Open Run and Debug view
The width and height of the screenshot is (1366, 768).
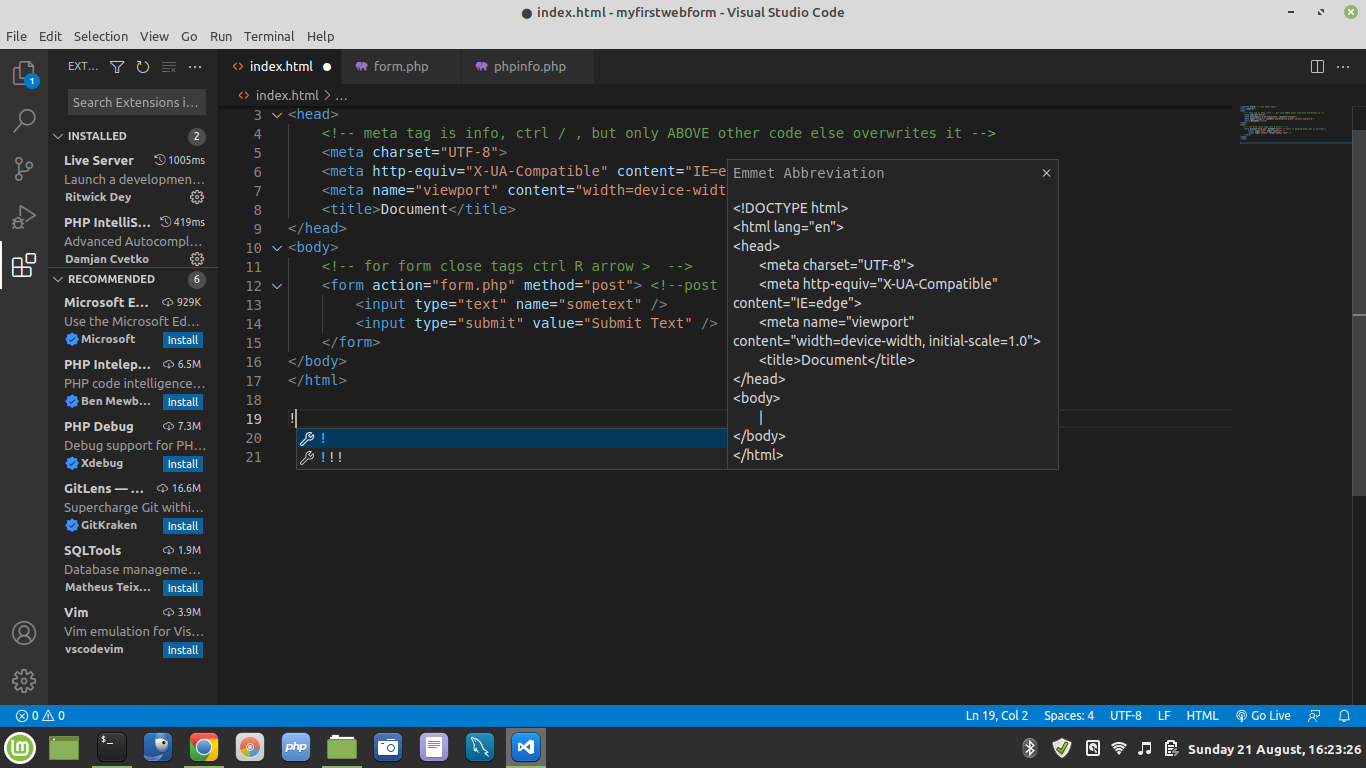click(24, 217)
